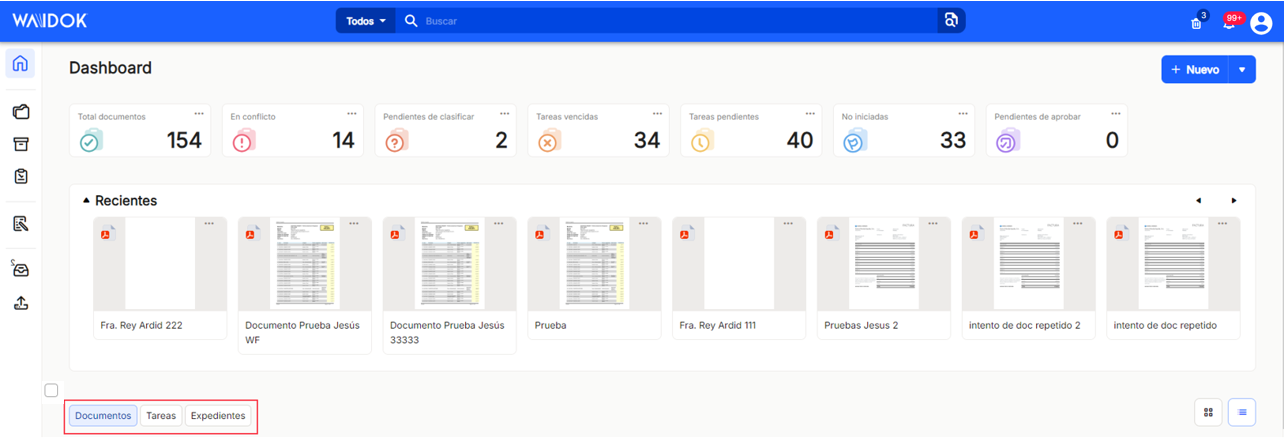Viewport: 1285px width, 444px height.
Task: Open Fra. Rey Ardid 111 thumbnail
Action: pos(738,264)
